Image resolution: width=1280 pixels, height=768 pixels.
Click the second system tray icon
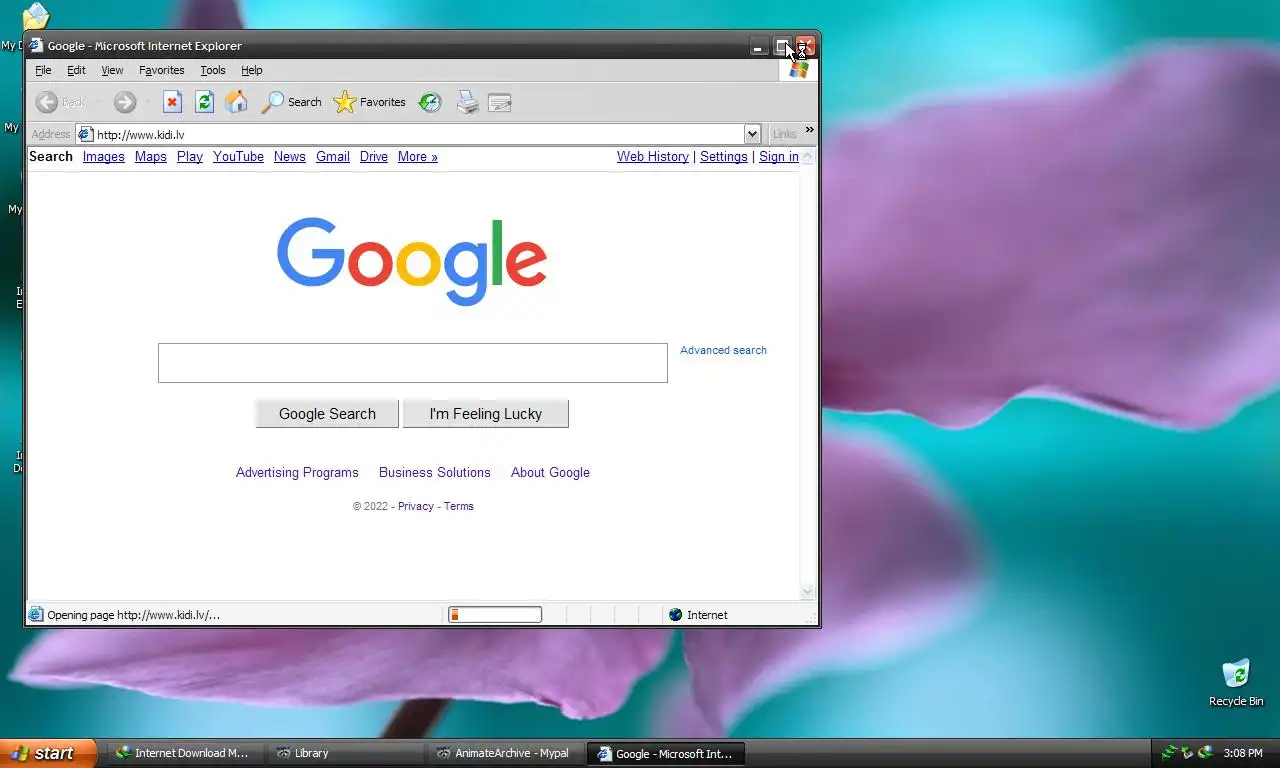tap(1187, 753)
